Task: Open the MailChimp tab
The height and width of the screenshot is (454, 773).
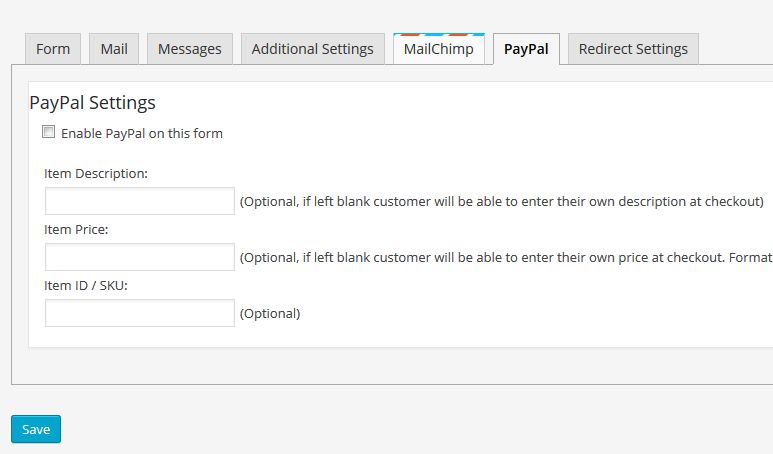Action: click(x=439, y=49)
